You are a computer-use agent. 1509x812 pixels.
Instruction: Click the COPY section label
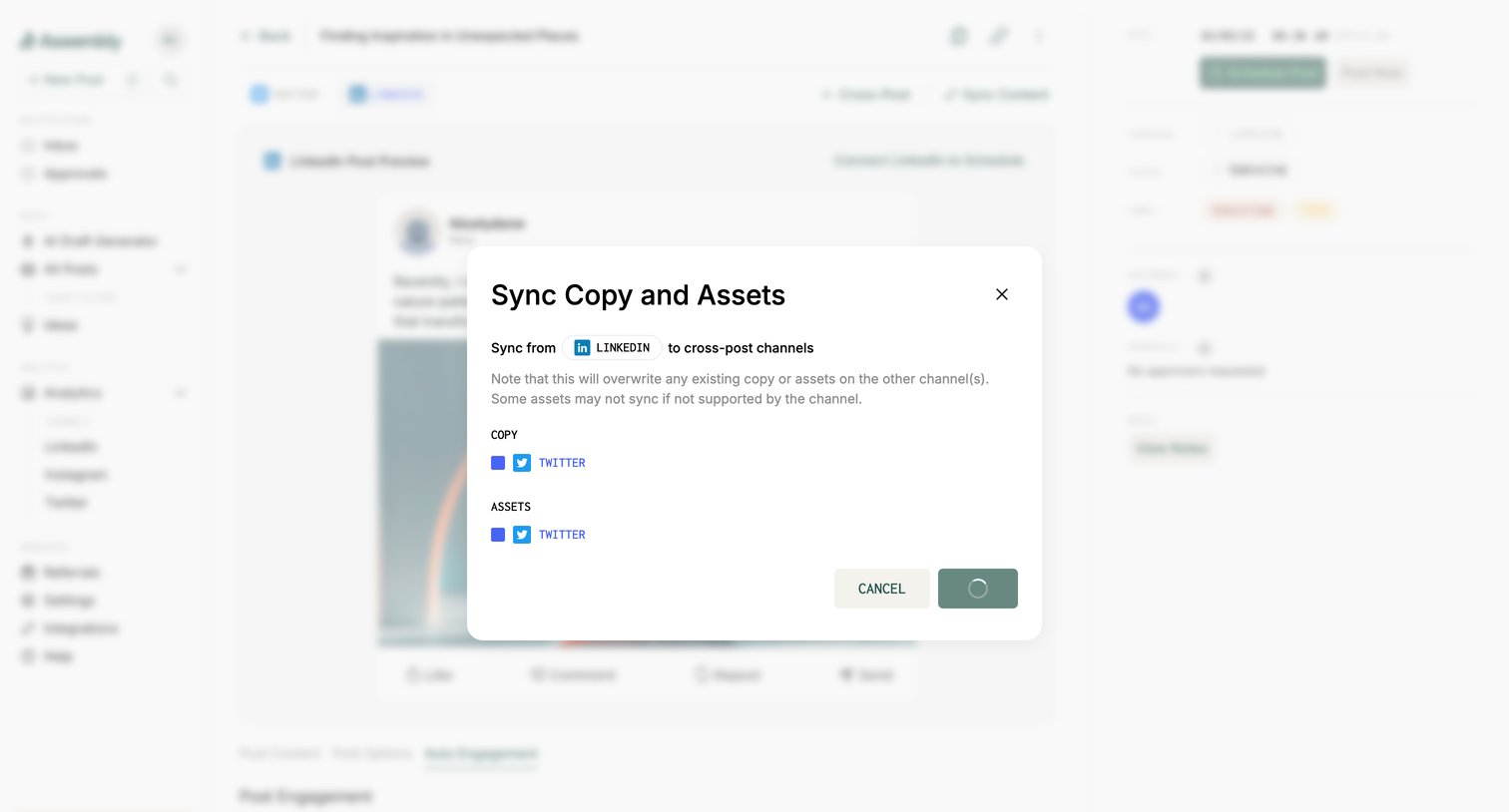[504, 435]
